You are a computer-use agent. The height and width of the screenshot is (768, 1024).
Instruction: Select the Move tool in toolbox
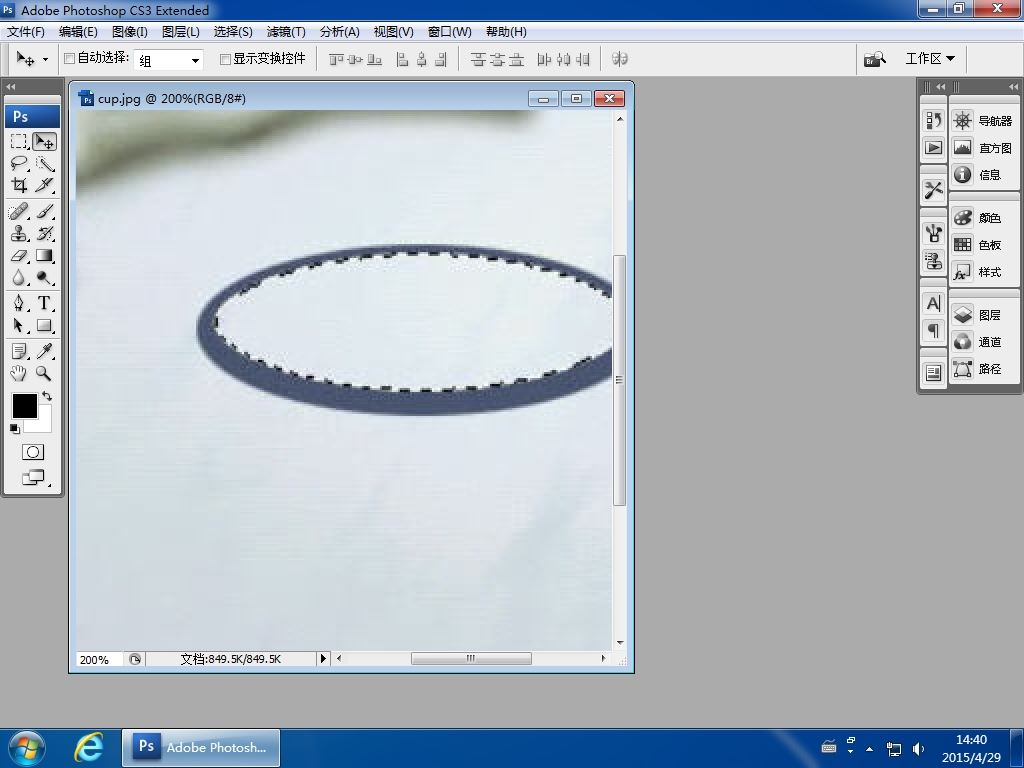[44, 141]
